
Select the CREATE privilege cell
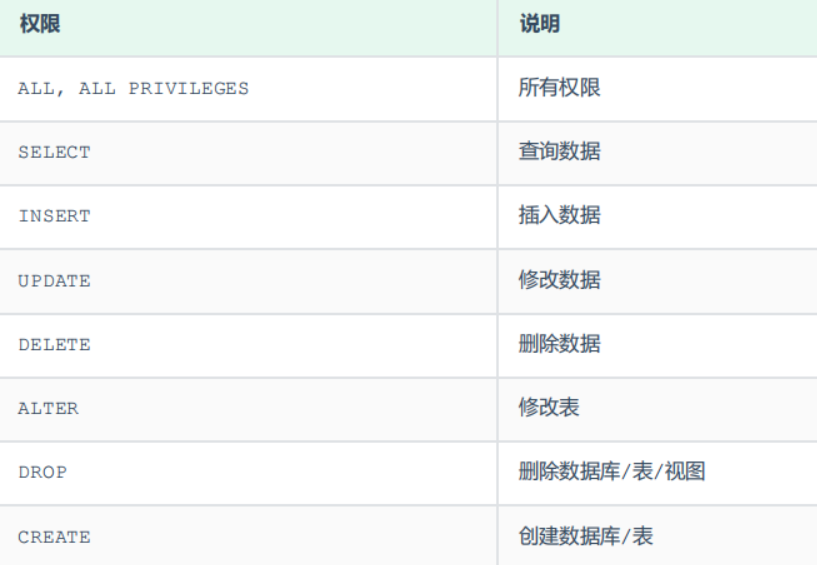pyautogui.click(x=54, y=537)
